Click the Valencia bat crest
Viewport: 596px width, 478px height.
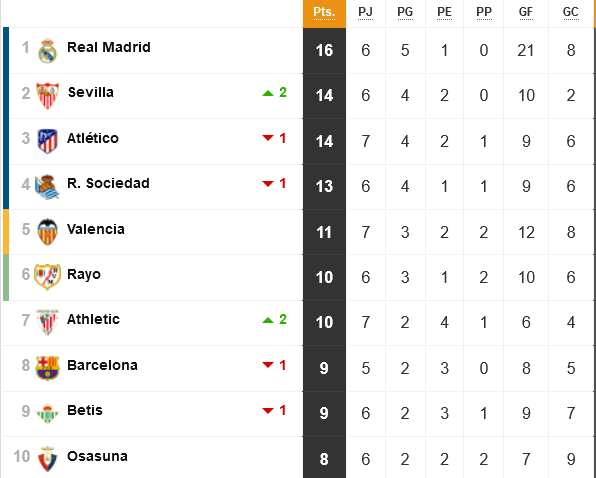click(48, 232)
